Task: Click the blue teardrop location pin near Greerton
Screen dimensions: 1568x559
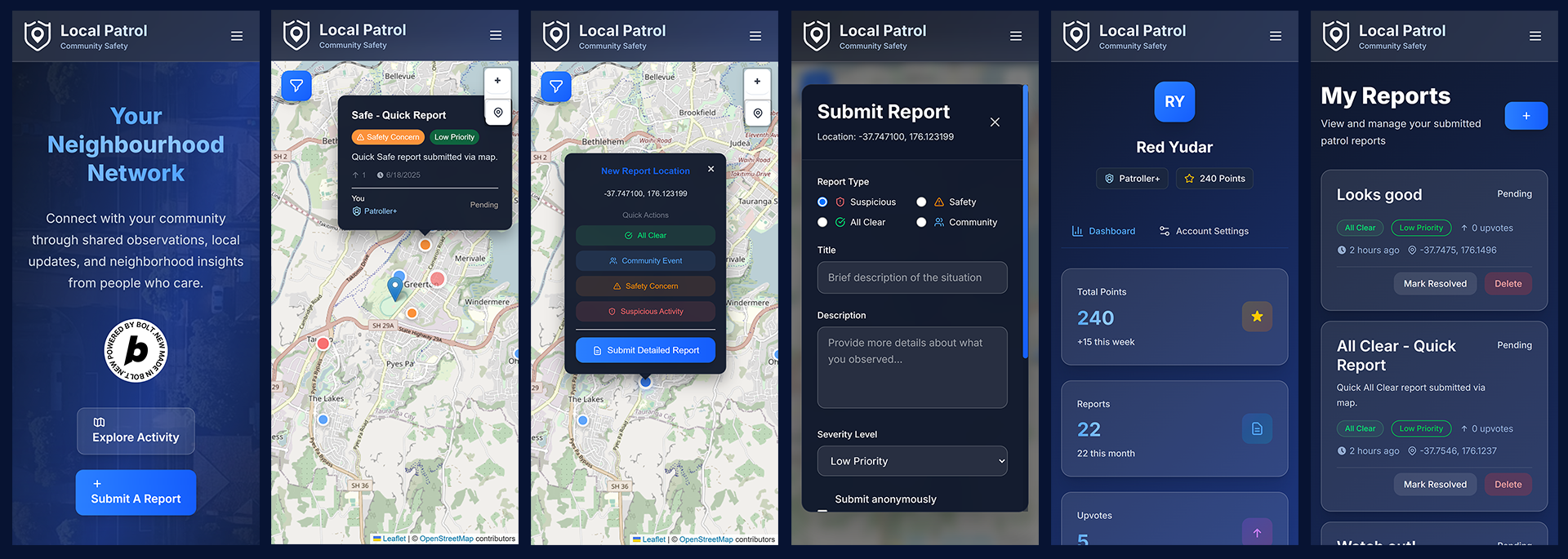Action: [395, 289]
